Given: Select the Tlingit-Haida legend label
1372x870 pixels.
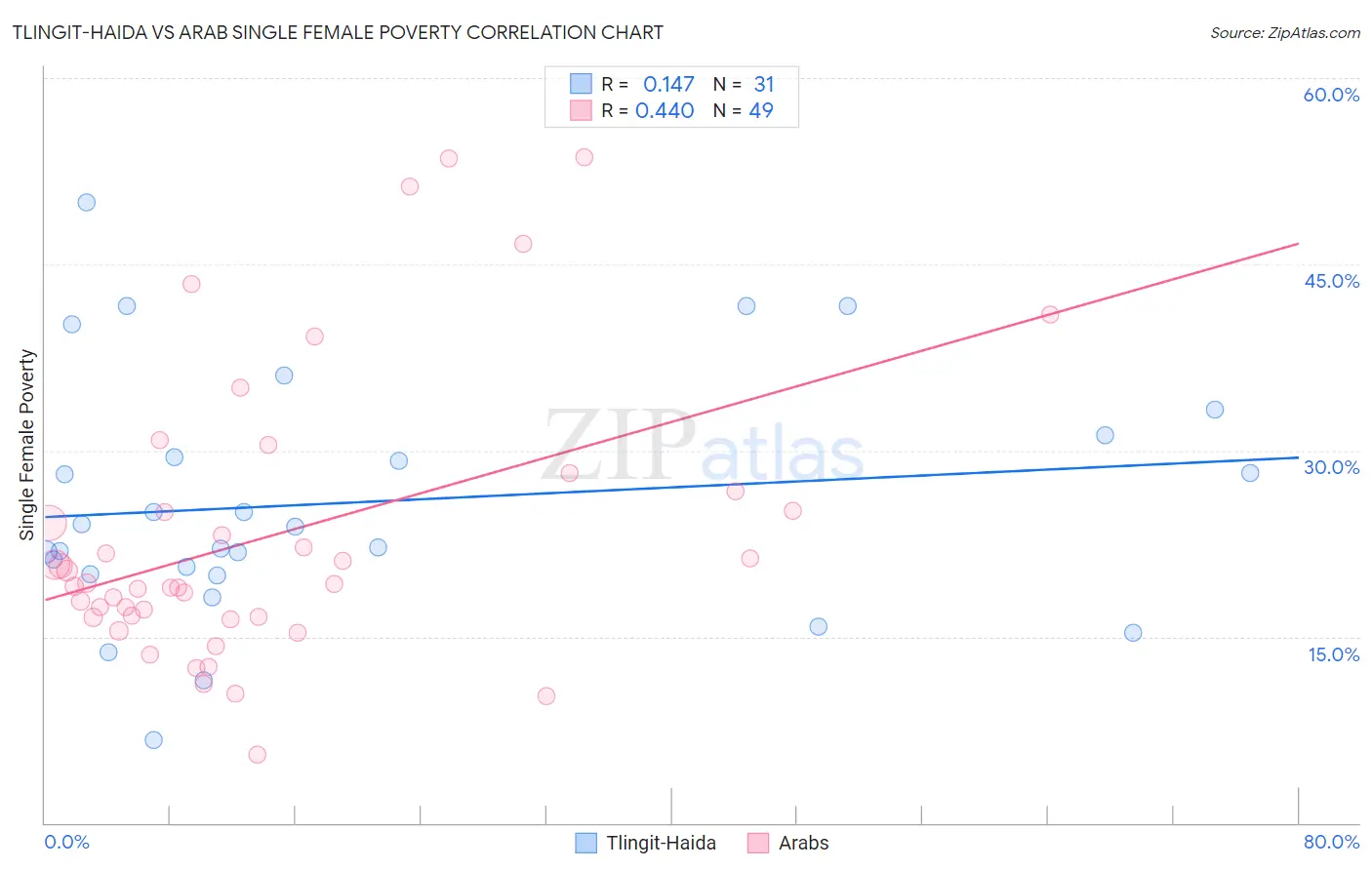Looking at the screenshot, I should [662, 843].
